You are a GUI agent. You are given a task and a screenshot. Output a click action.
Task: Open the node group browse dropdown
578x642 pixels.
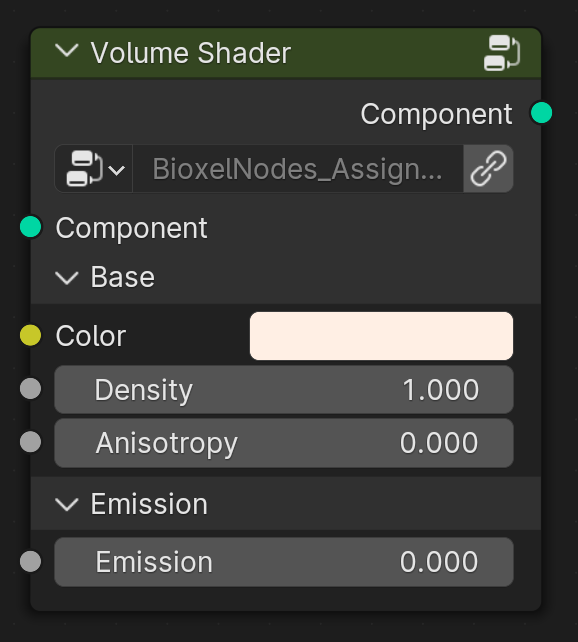(94, 169)
